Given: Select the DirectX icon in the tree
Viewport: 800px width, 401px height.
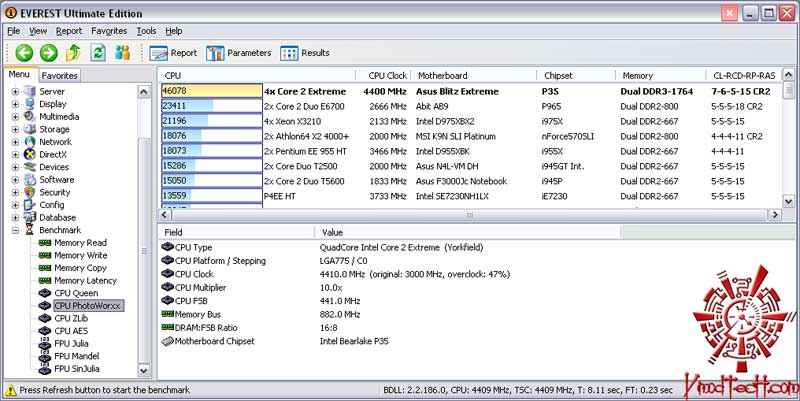Looking at the screenshot, I should pos(30,155).
